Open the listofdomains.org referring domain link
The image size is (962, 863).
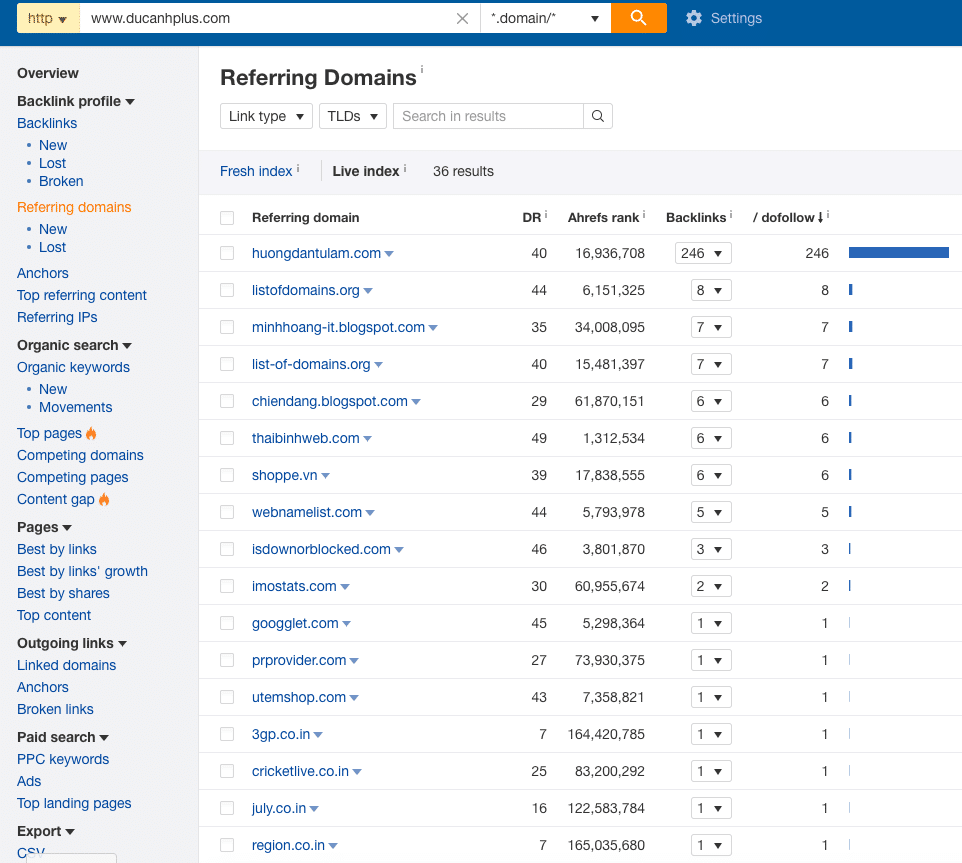306,290
